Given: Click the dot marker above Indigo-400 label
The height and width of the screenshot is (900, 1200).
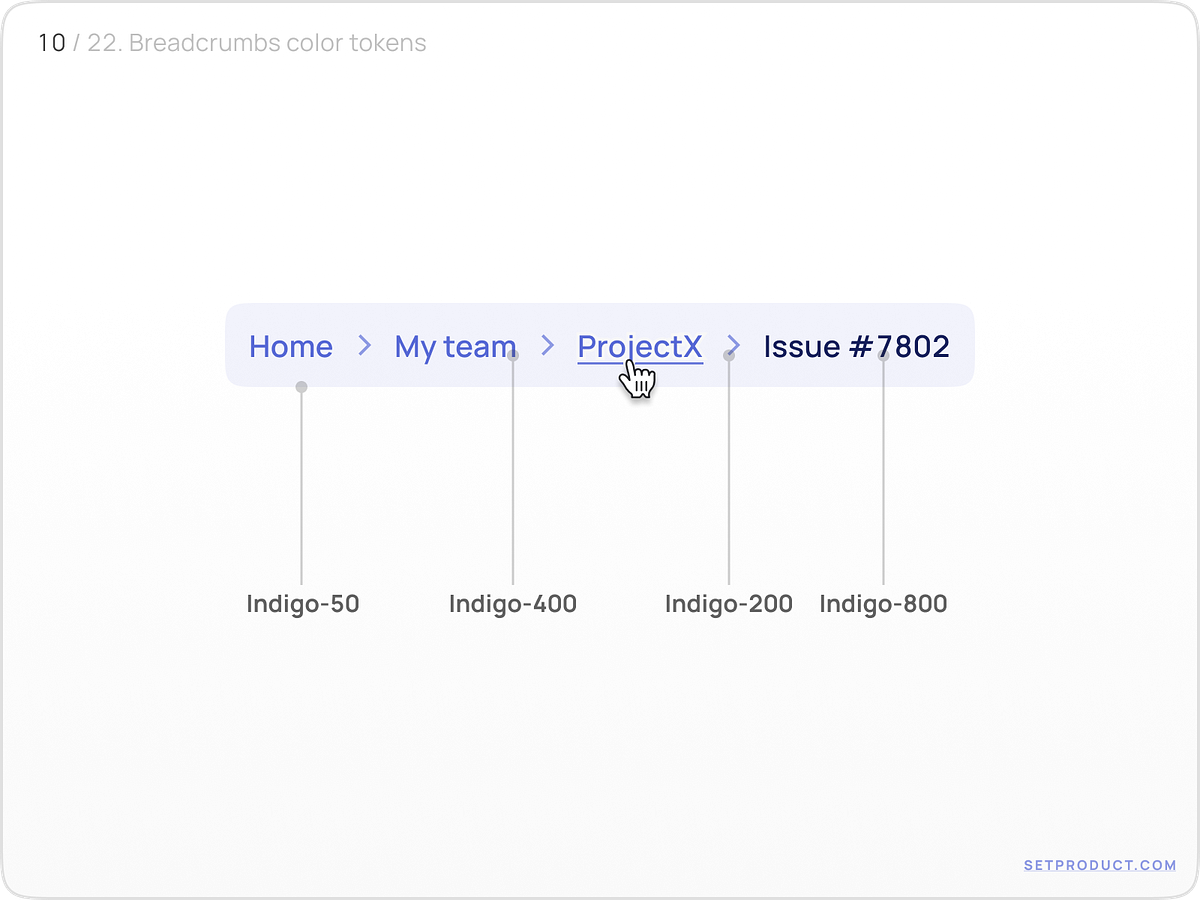Looking at the screenshot, I should tap(513, 357).
